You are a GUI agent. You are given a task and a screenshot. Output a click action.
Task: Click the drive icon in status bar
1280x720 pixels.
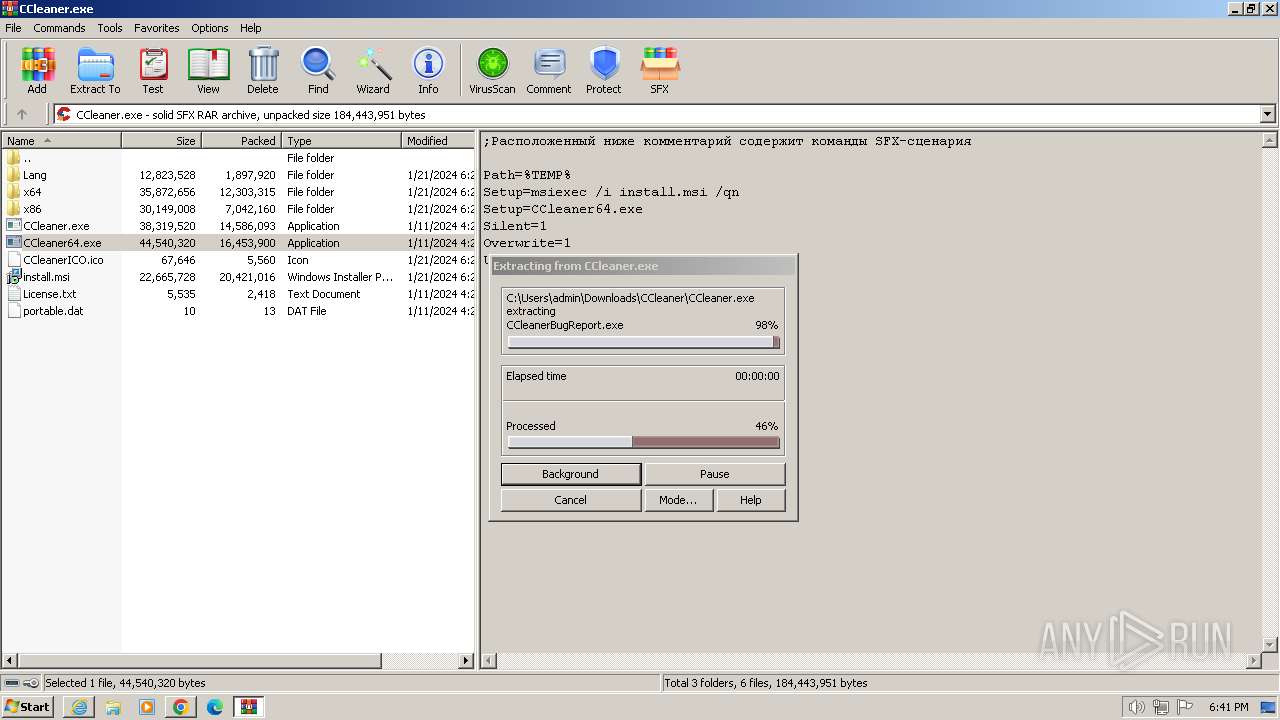(x=10, y=683)
